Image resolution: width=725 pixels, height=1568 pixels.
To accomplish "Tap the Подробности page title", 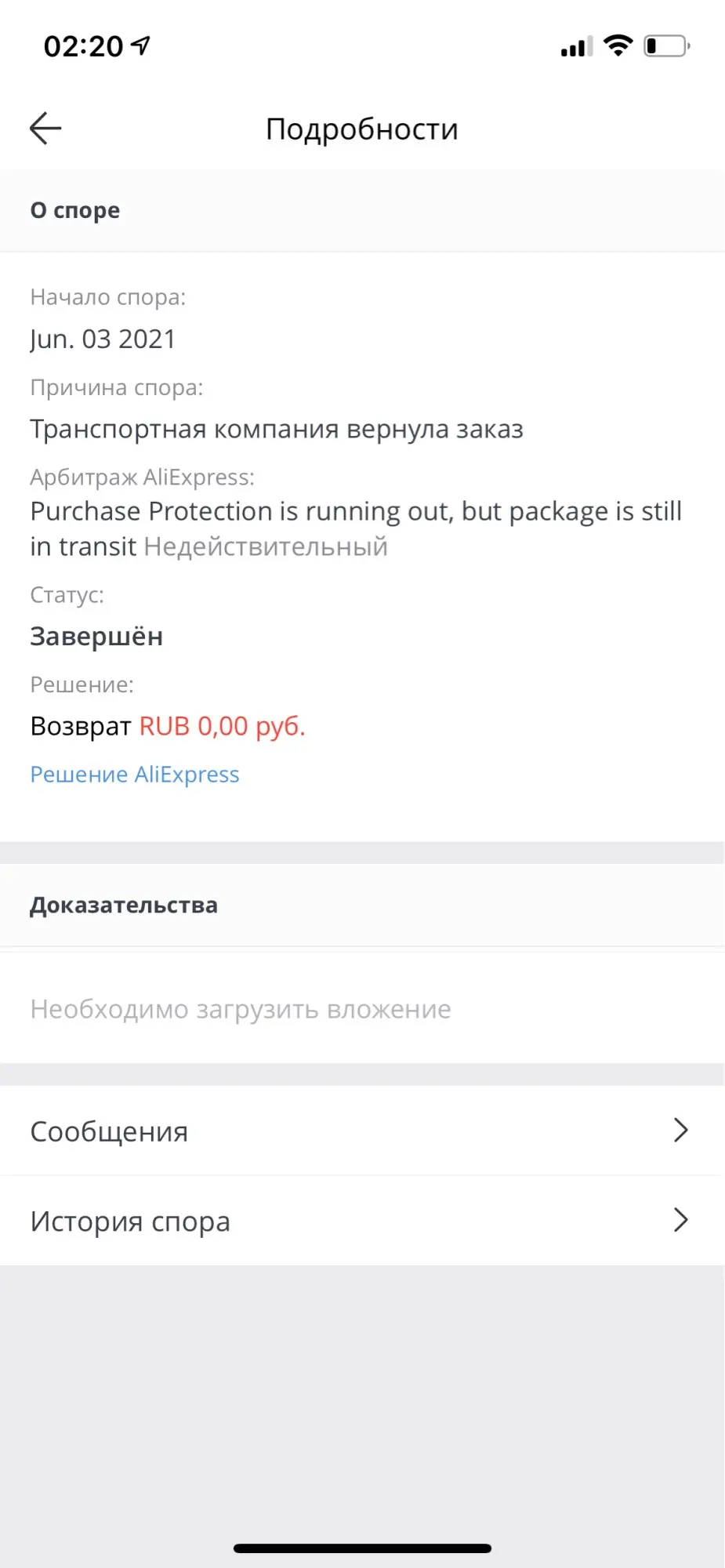I will pyautogui.click(x=362, y=129).
